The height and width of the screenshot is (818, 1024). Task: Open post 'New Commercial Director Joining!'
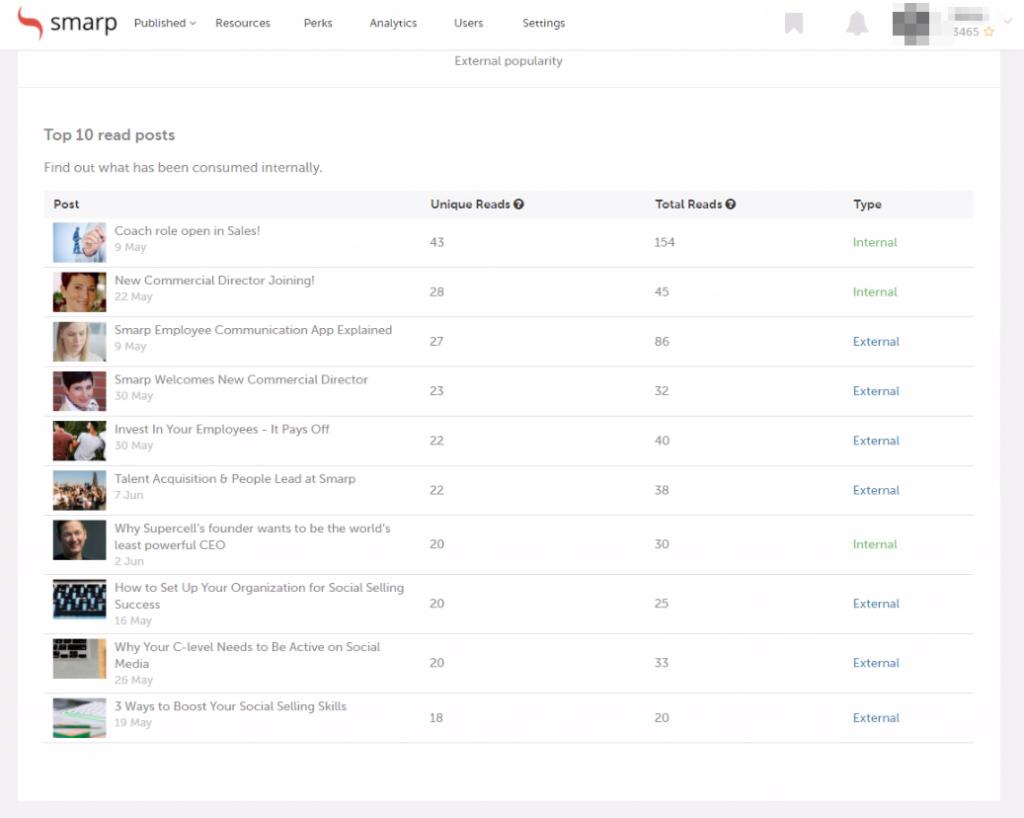(x=214, y=280)
